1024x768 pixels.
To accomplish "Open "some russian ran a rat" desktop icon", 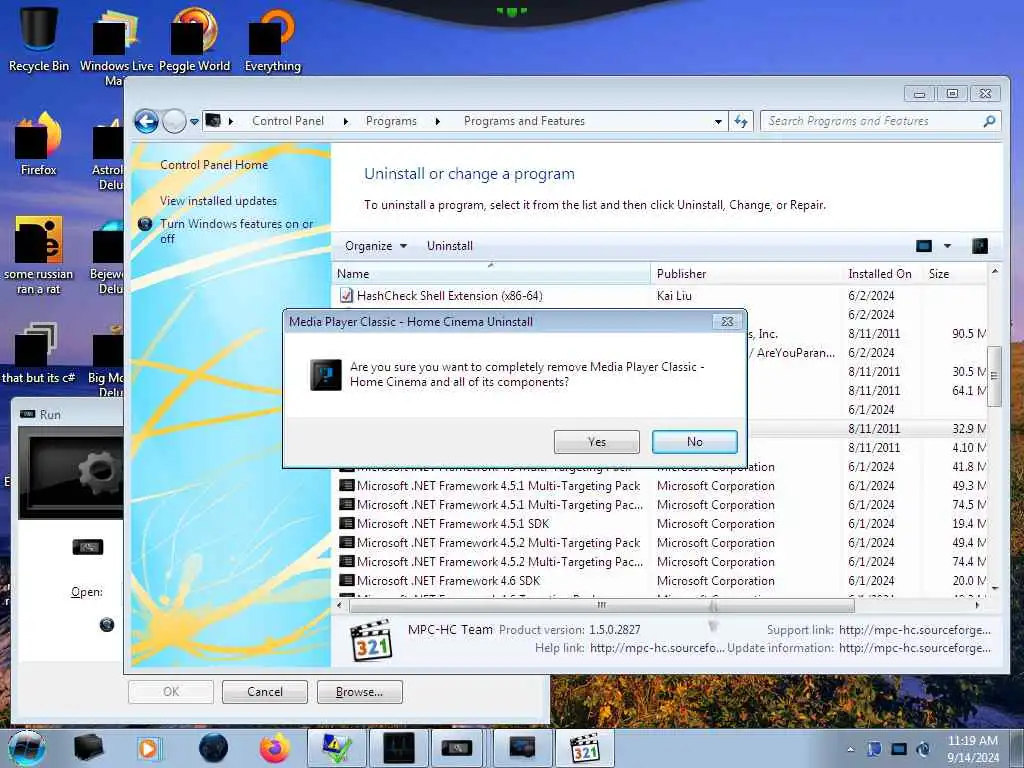I will [x=39, y=255].
